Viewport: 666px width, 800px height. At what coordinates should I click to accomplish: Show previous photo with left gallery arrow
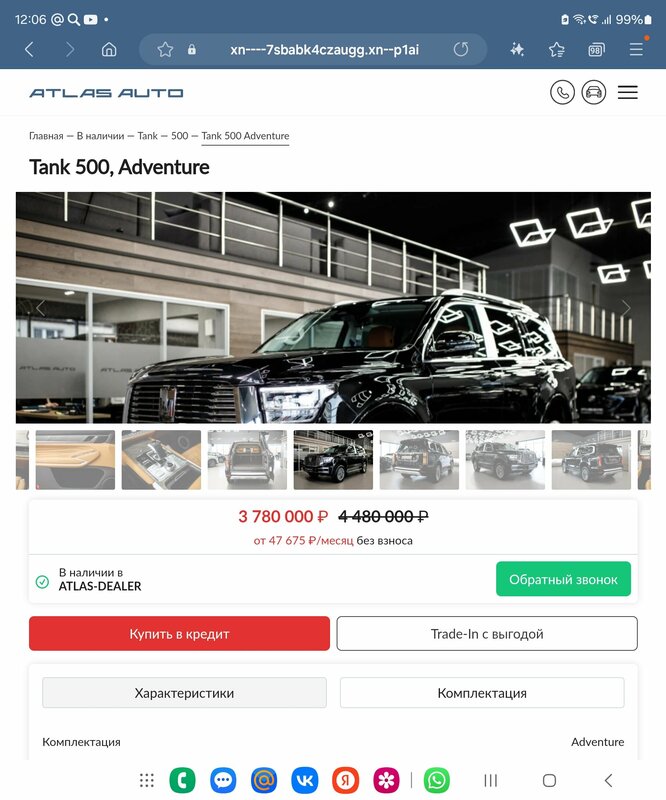point(40,308)
